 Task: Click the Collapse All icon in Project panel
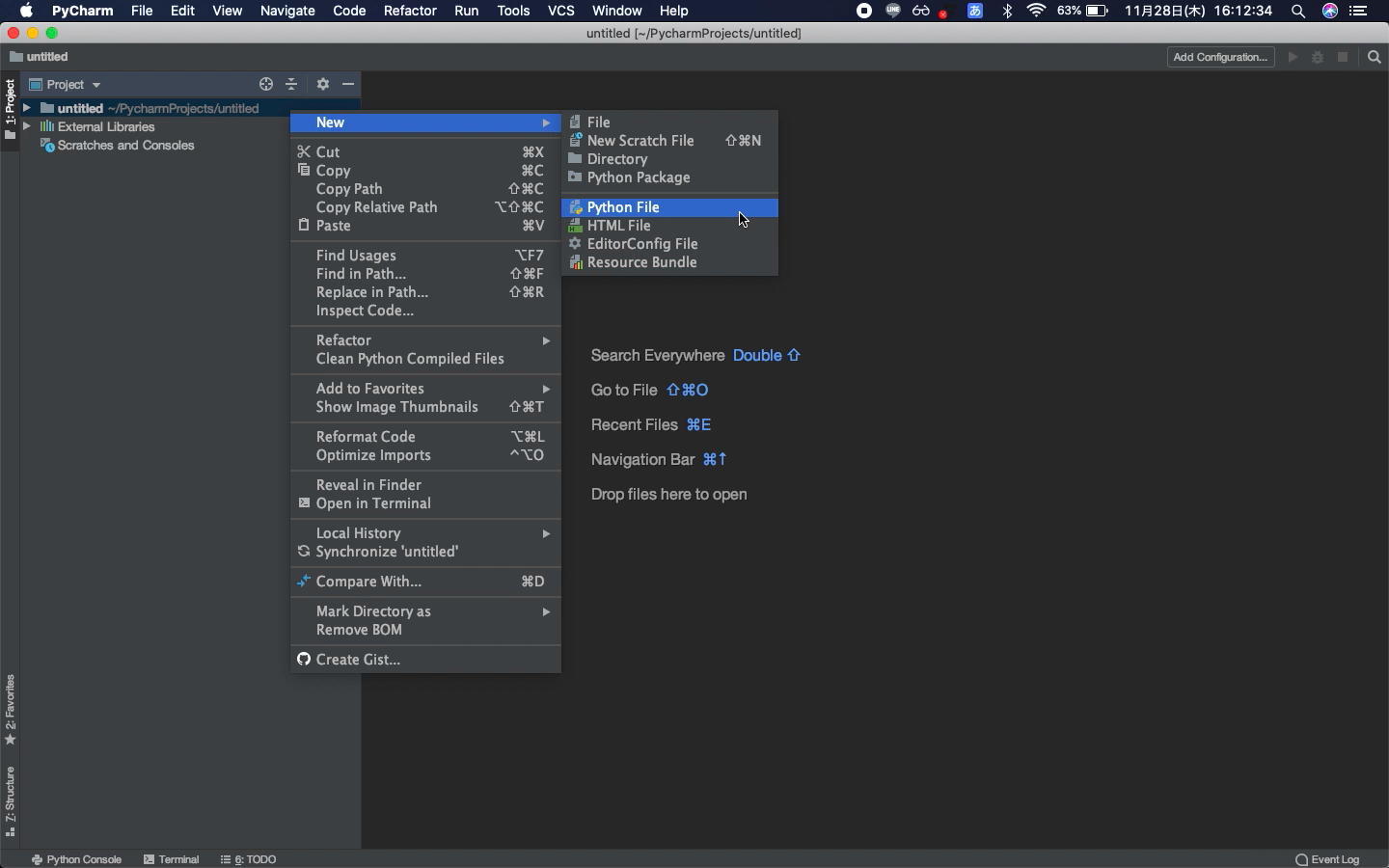(x=291, y=85)
